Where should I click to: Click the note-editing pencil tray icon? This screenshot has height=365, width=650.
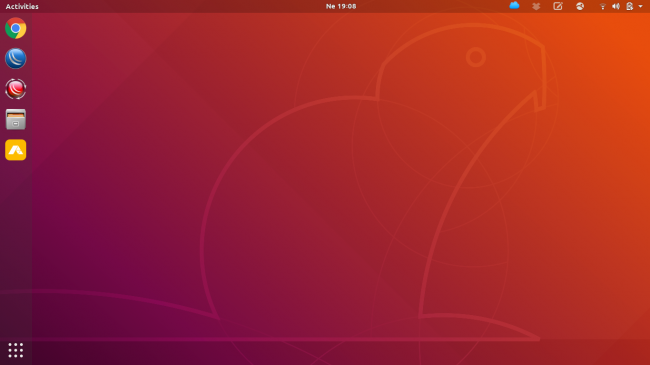pyautogui.click(x=558, y=6)
